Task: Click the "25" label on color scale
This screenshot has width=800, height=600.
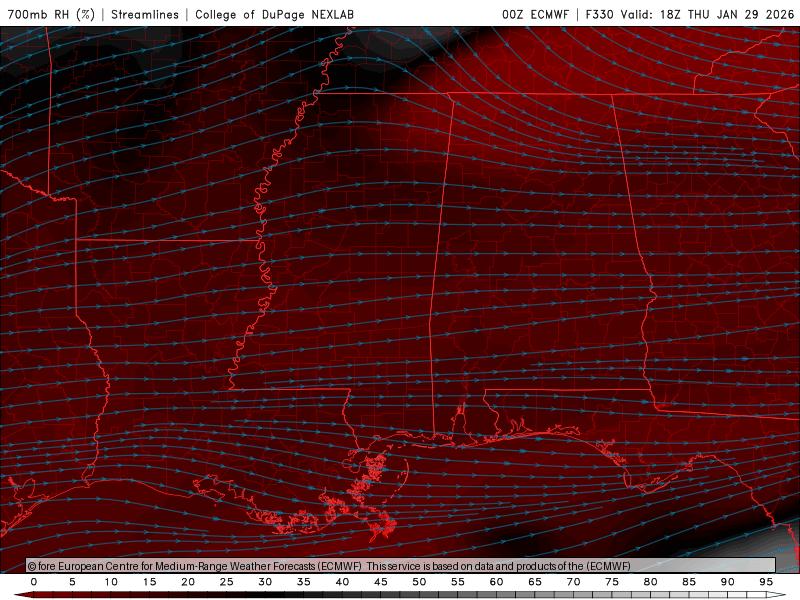Action: [227, 582]
